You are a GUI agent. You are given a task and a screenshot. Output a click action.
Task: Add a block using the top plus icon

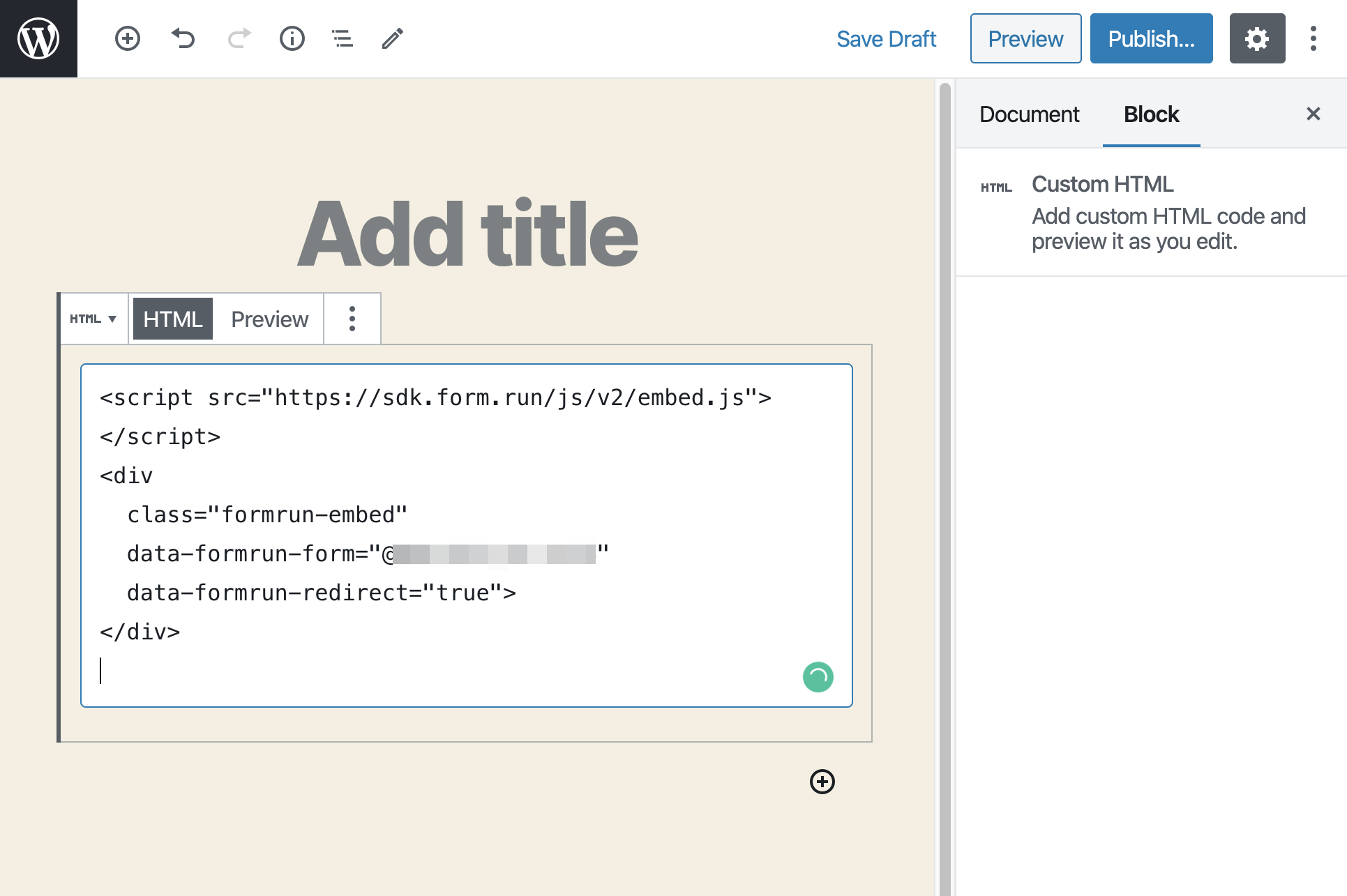(x=128, y=38)
